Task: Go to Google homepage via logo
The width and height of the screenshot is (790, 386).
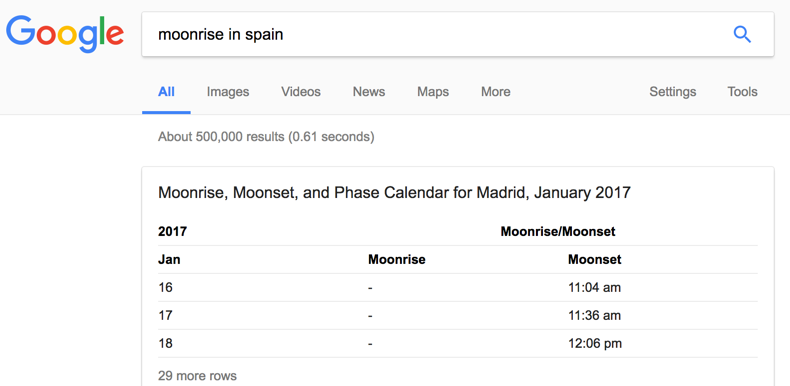Action: (x=65, y=34)
